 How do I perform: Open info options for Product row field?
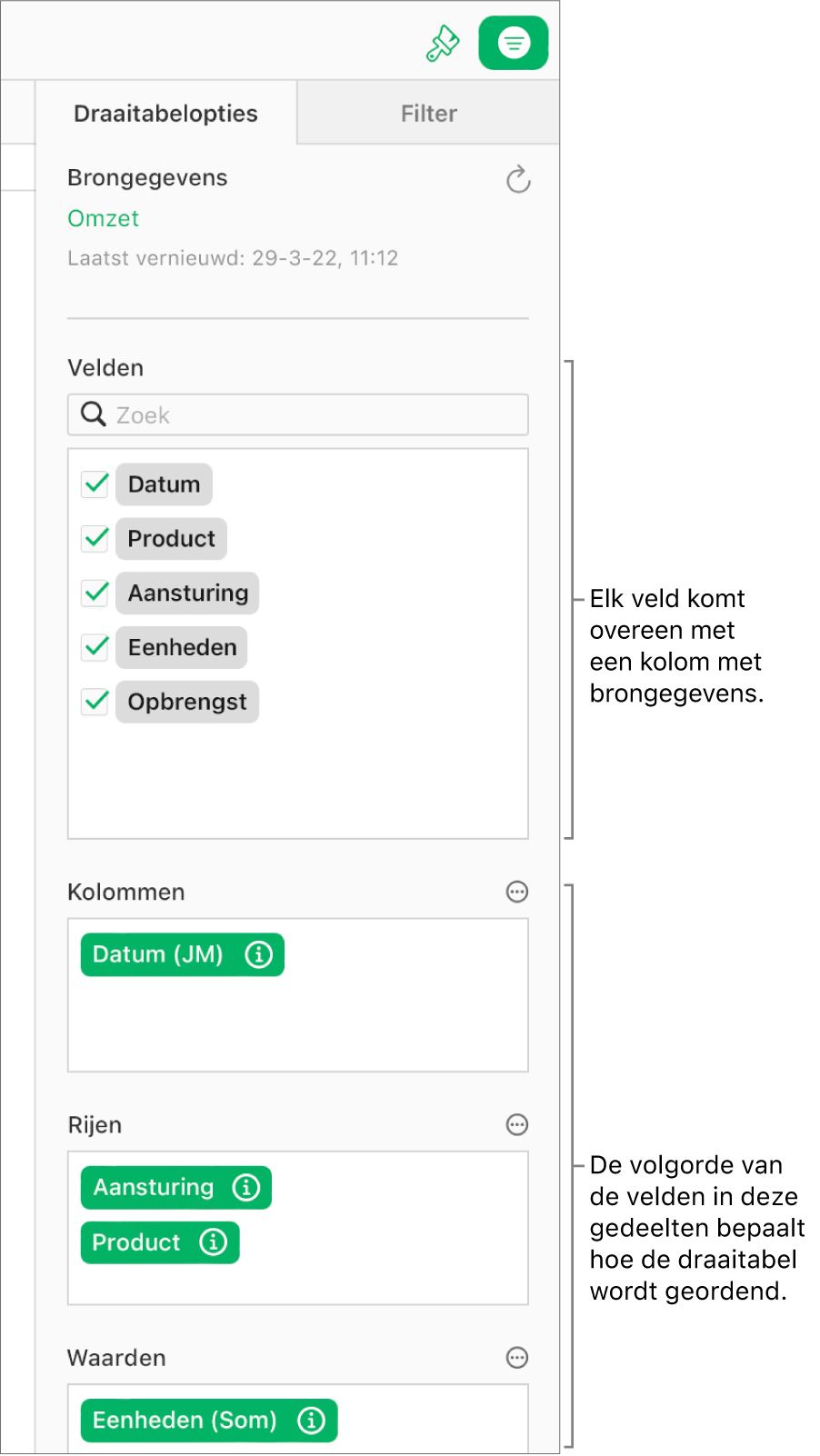tap(215, 1242)
